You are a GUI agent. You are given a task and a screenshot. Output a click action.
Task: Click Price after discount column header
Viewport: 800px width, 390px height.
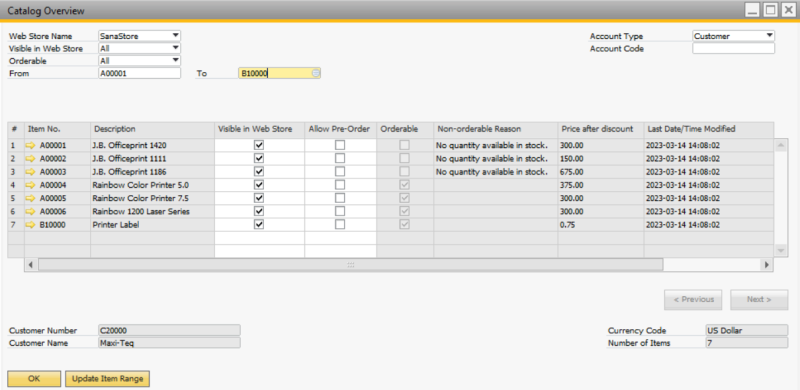(601, 129)
